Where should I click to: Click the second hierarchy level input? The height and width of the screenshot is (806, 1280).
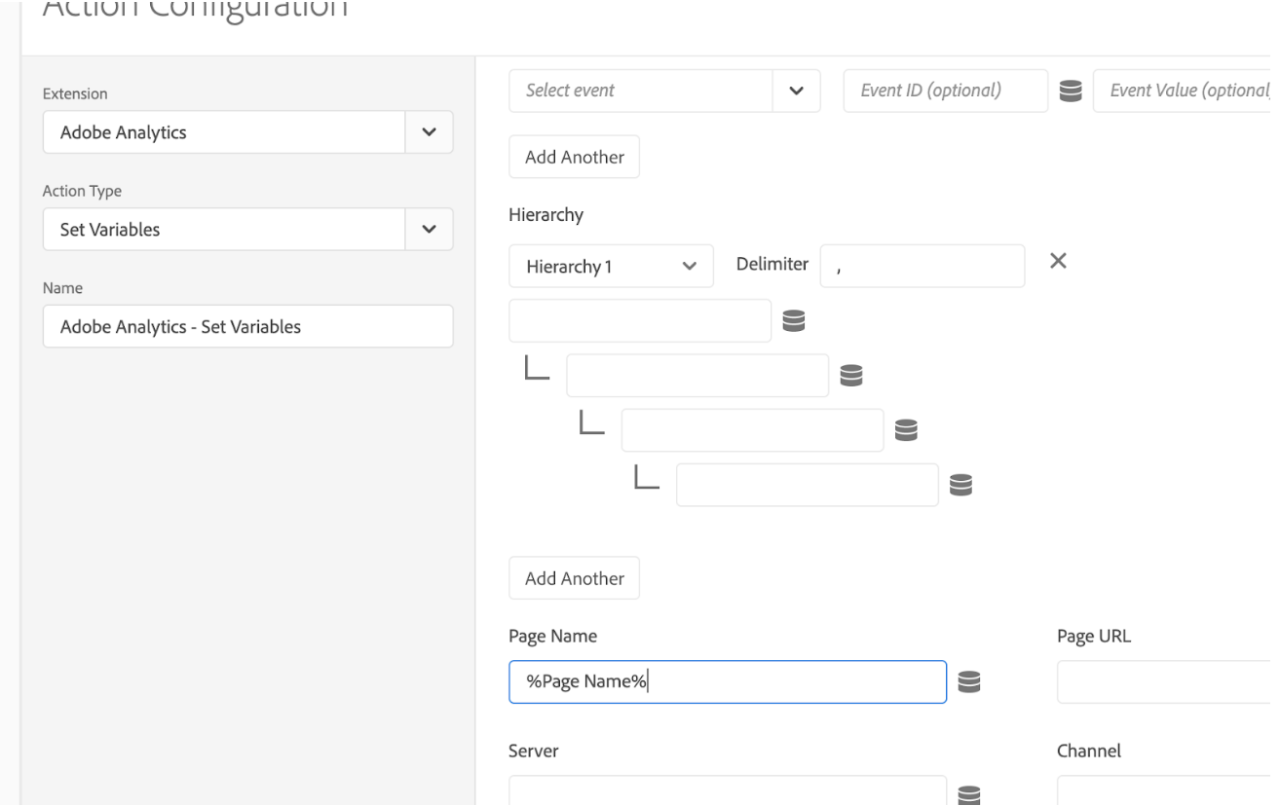pyautogui.click(x=697, y=375)
